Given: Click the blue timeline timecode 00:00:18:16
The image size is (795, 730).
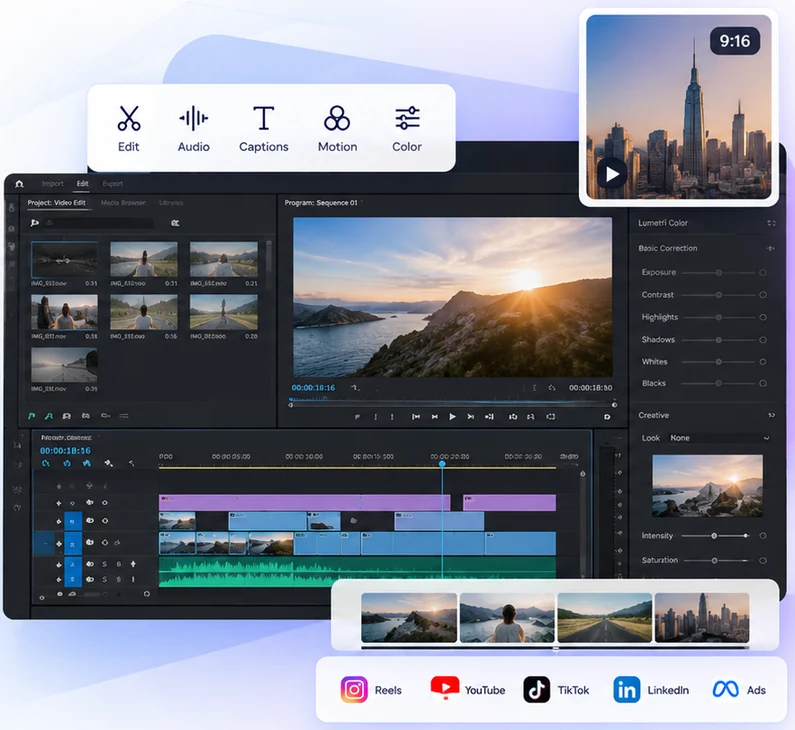Looking at the screenshot, I should 65,450.
